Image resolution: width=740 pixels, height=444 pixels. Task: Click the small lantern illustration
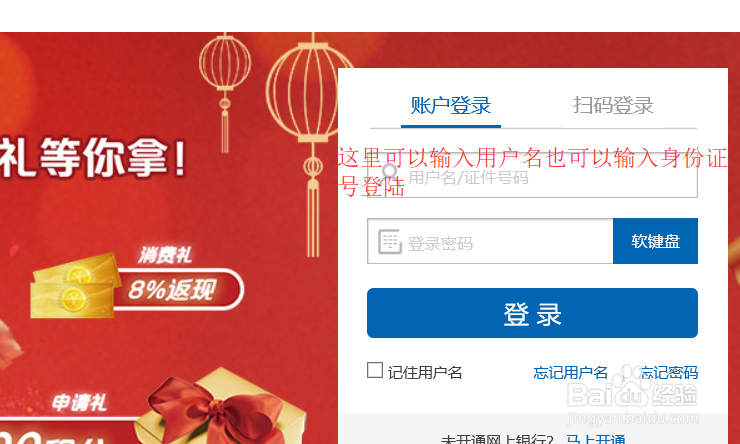(225, 92)
